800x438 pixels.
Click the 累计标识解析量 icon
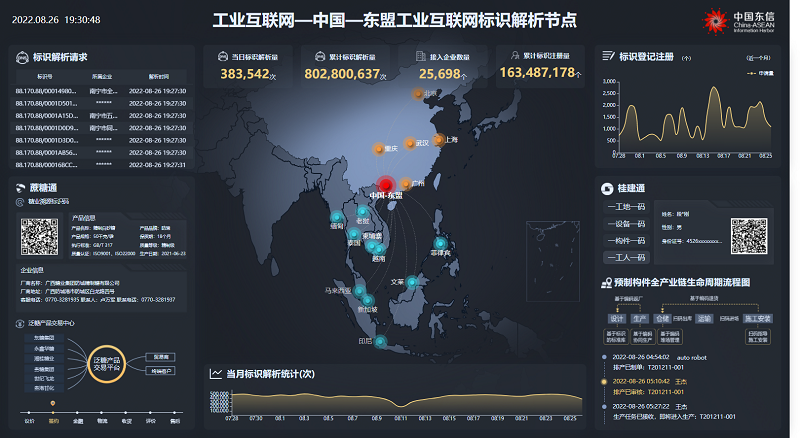(x=320, y=57)
